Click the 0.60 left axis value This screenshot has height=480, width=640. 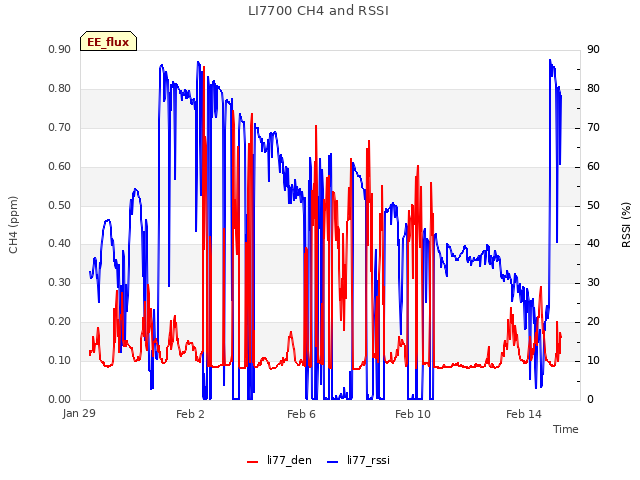pyautogui.click(x=60, y=167)
